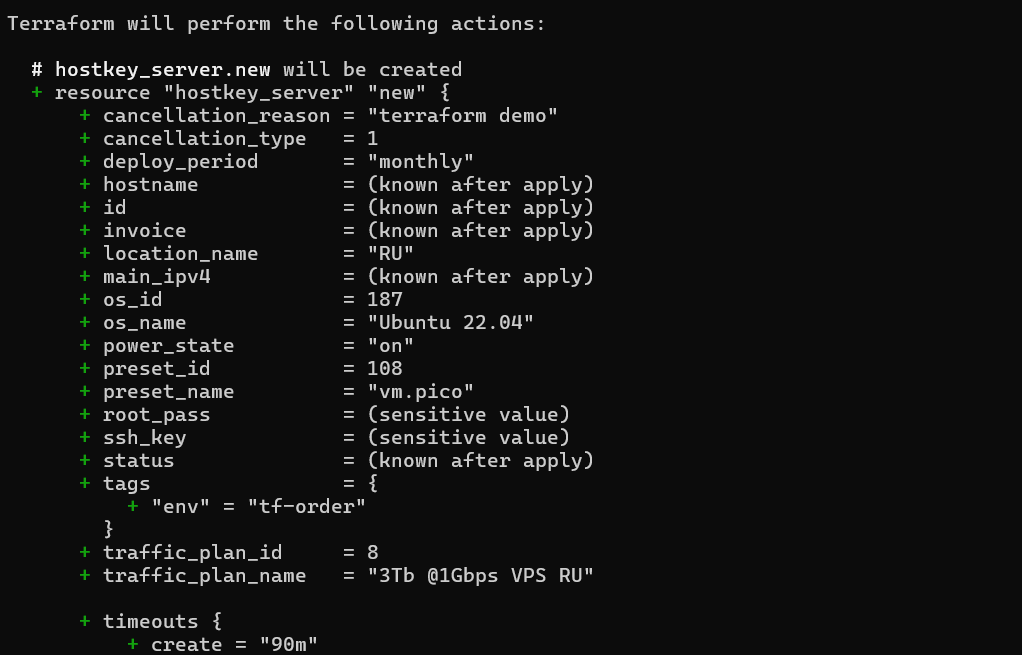
Task: Click the "terraform demo" string value
Action: click(x=463, y=115)
